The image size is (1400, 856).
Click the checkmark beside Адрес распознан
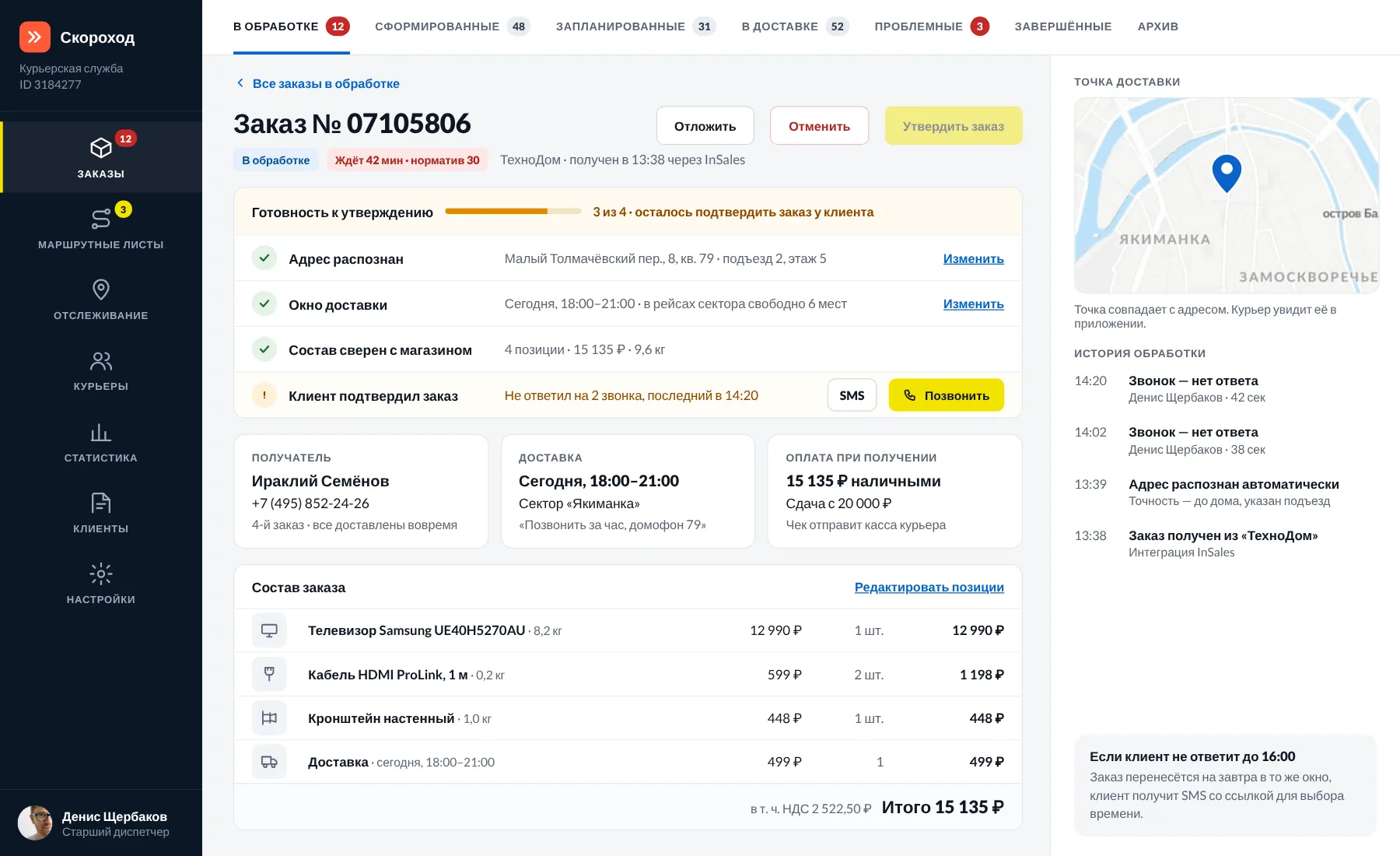[x=264, y=258]
